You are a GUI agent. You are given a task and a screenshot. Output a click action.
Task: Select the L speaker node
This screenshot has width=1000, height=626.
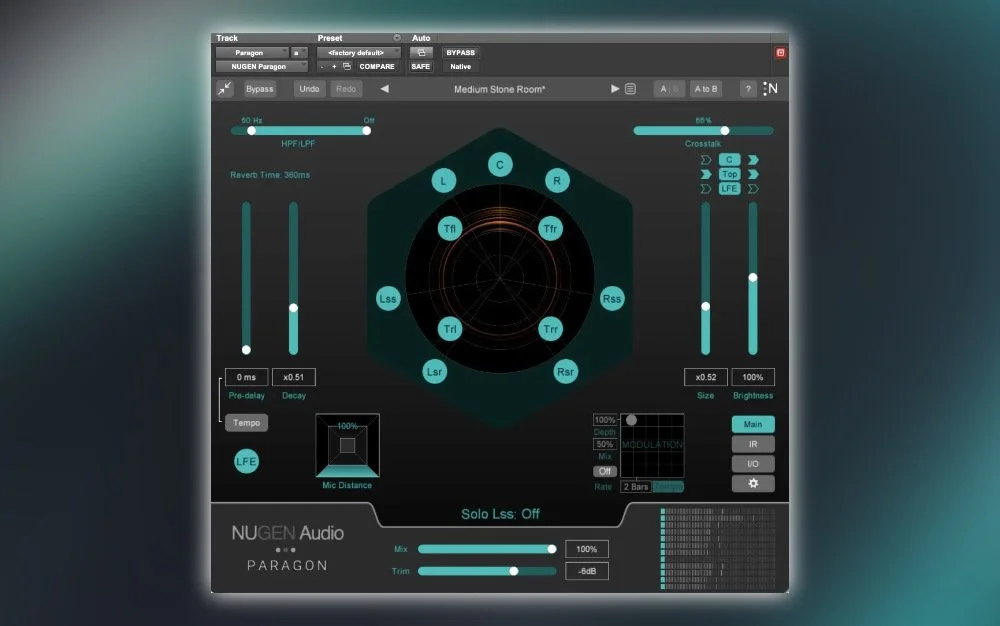tap(444, 180)
